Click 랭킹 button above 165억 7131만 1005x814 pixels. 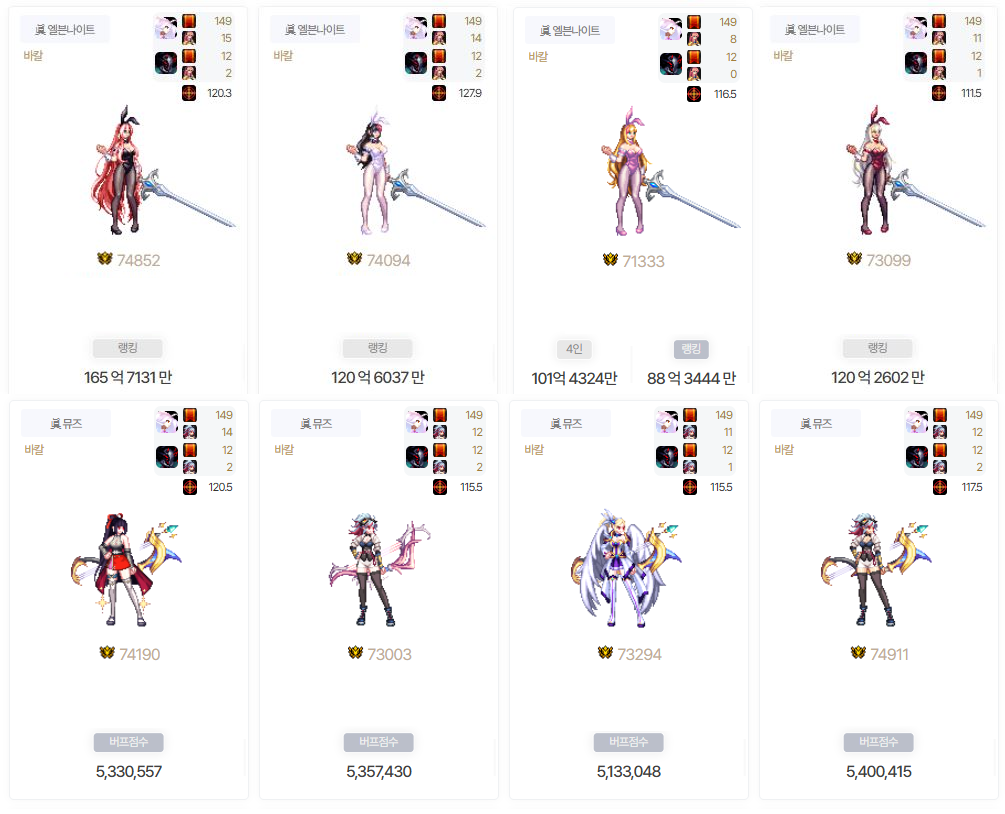(x=128, y=348)
